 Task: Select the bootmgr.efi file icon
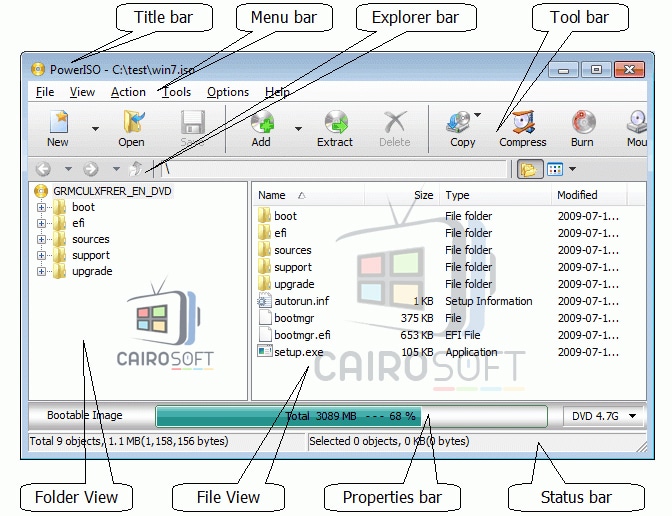pos(264,335)
